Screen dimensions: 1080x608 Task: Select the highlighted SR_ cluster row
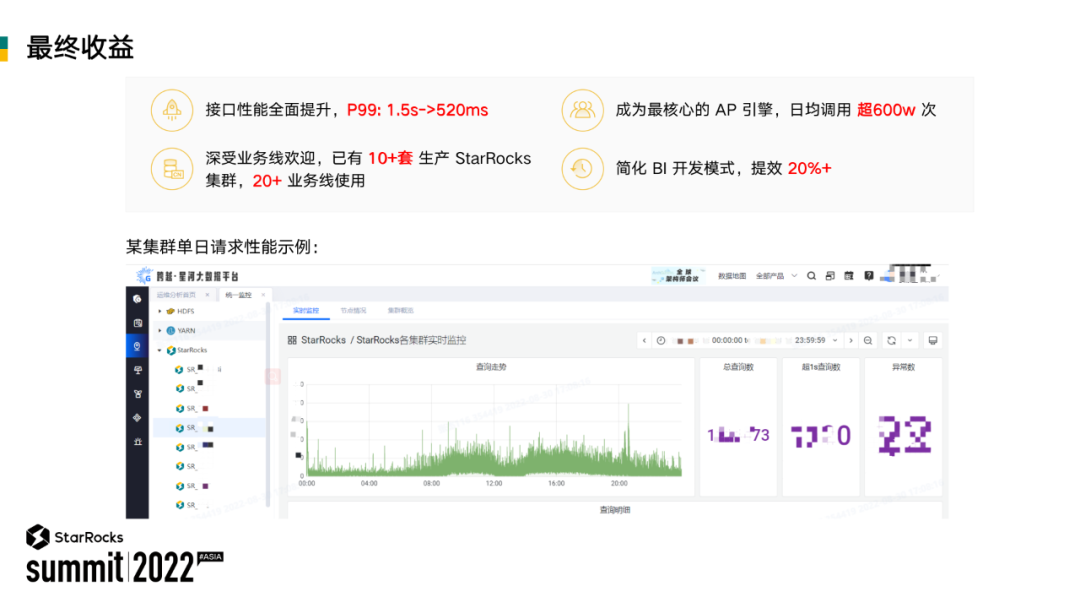tap(207, 428)
